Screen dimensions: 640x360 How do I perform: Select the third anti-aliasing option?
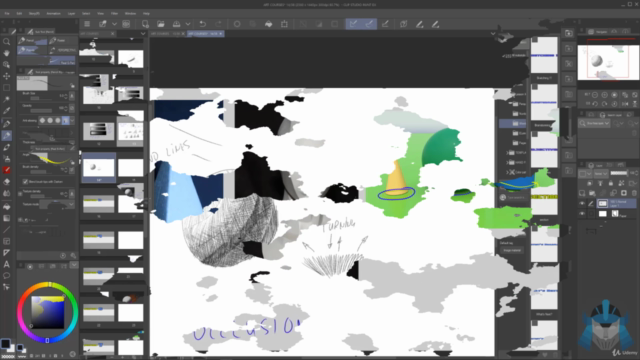(x=58, y=120)
